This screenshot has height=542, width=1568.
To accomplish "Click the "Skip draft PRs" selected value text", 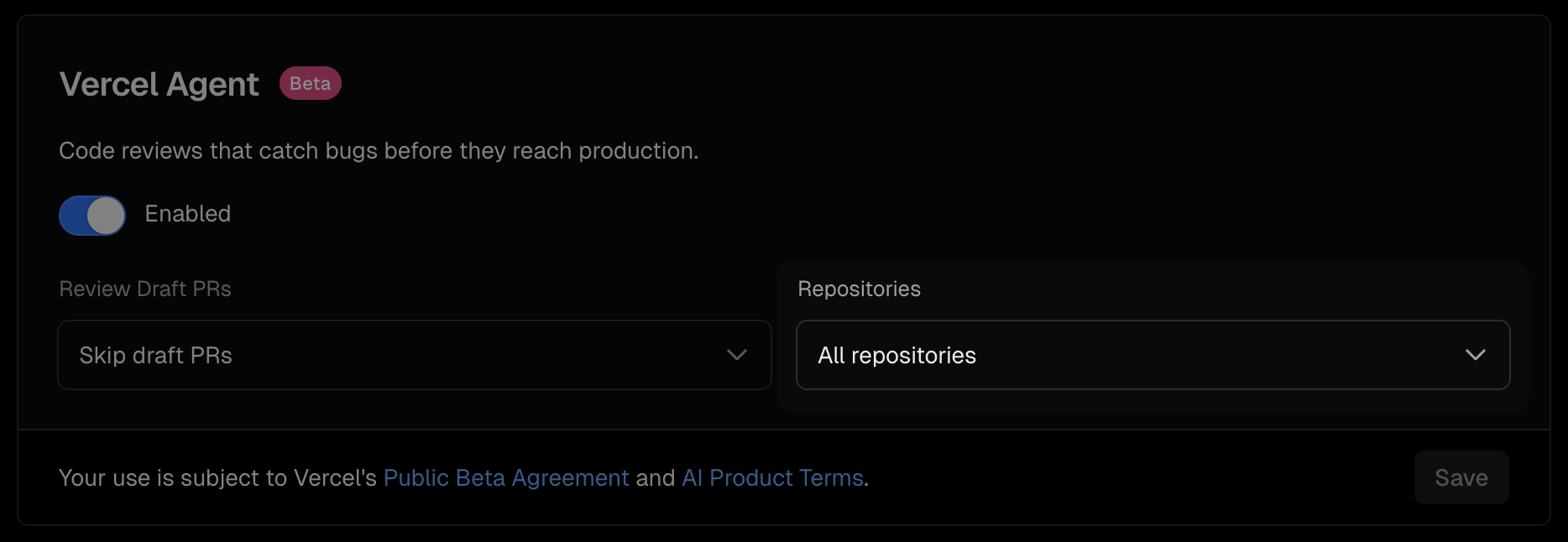I will [155, 356].
